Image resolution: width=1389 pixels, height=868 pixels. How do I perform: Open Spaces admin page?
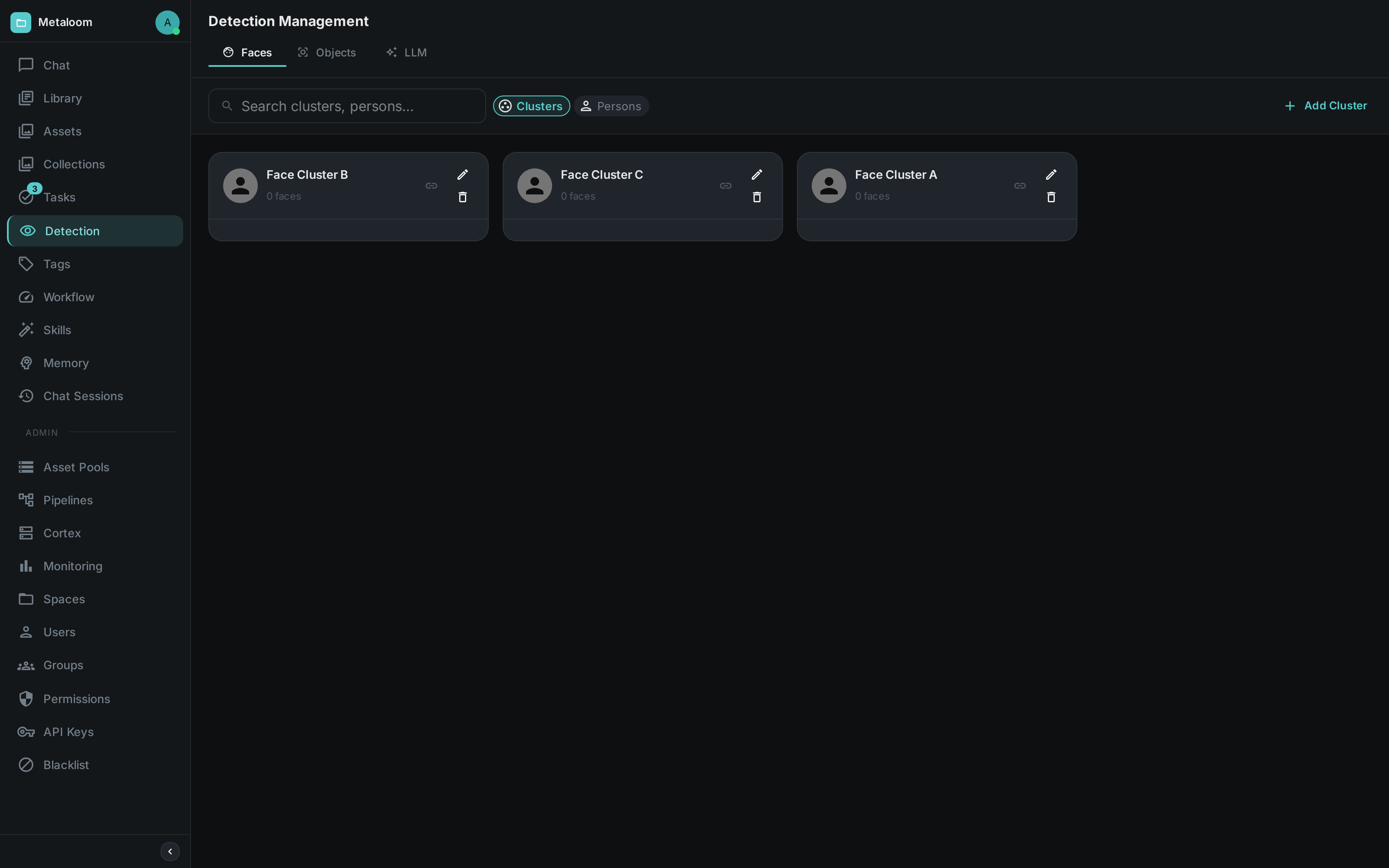point(95,599)
